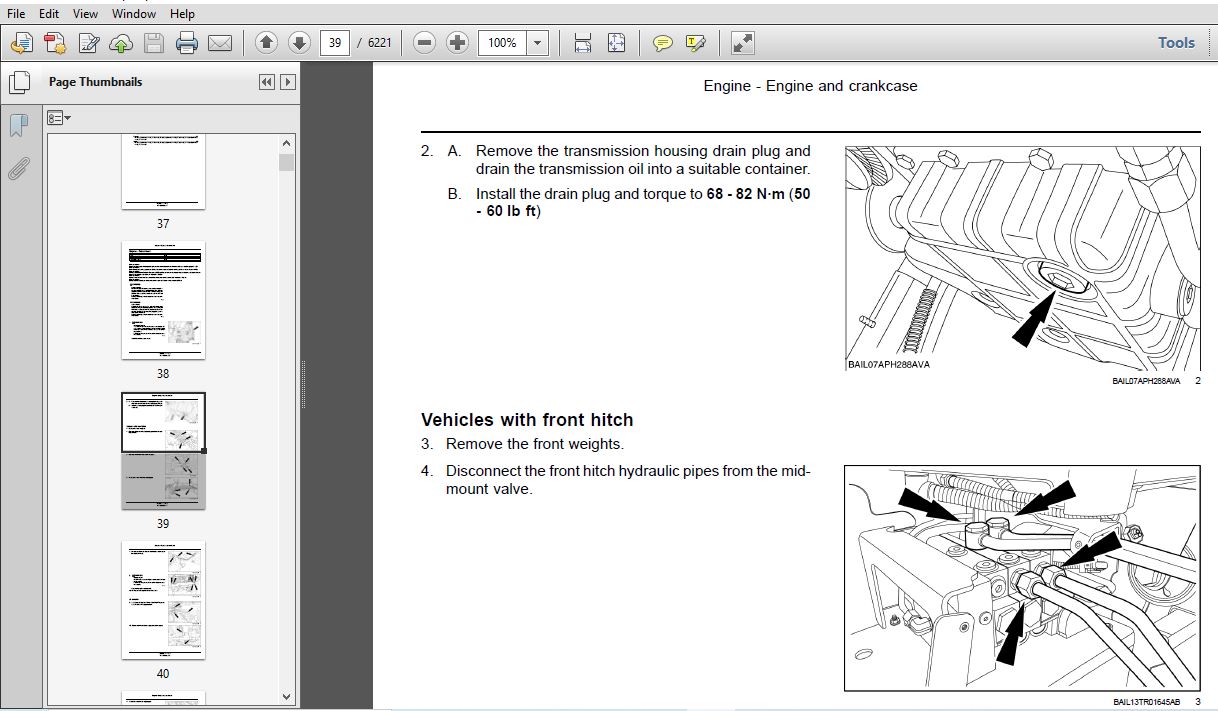This screenshot has width=1218, height=711.
Task: Click the upload to cloud icon
Action: pyautogui.click(x=121, y=43)
